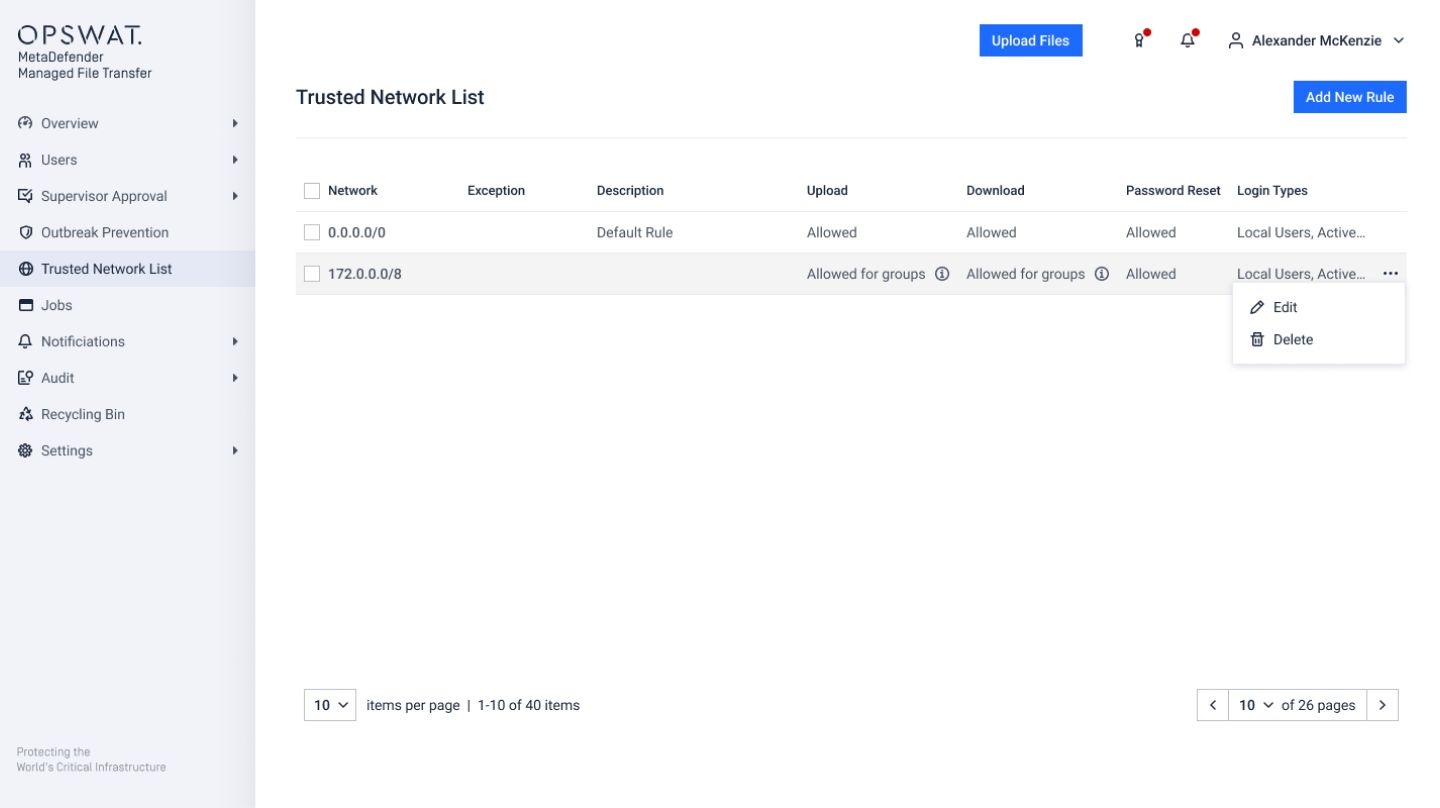Image resolution: width=1440 pixels, height=808 pixels.
Task: Click the Delete trash icon in context menu
Action: click(1256, 339)
